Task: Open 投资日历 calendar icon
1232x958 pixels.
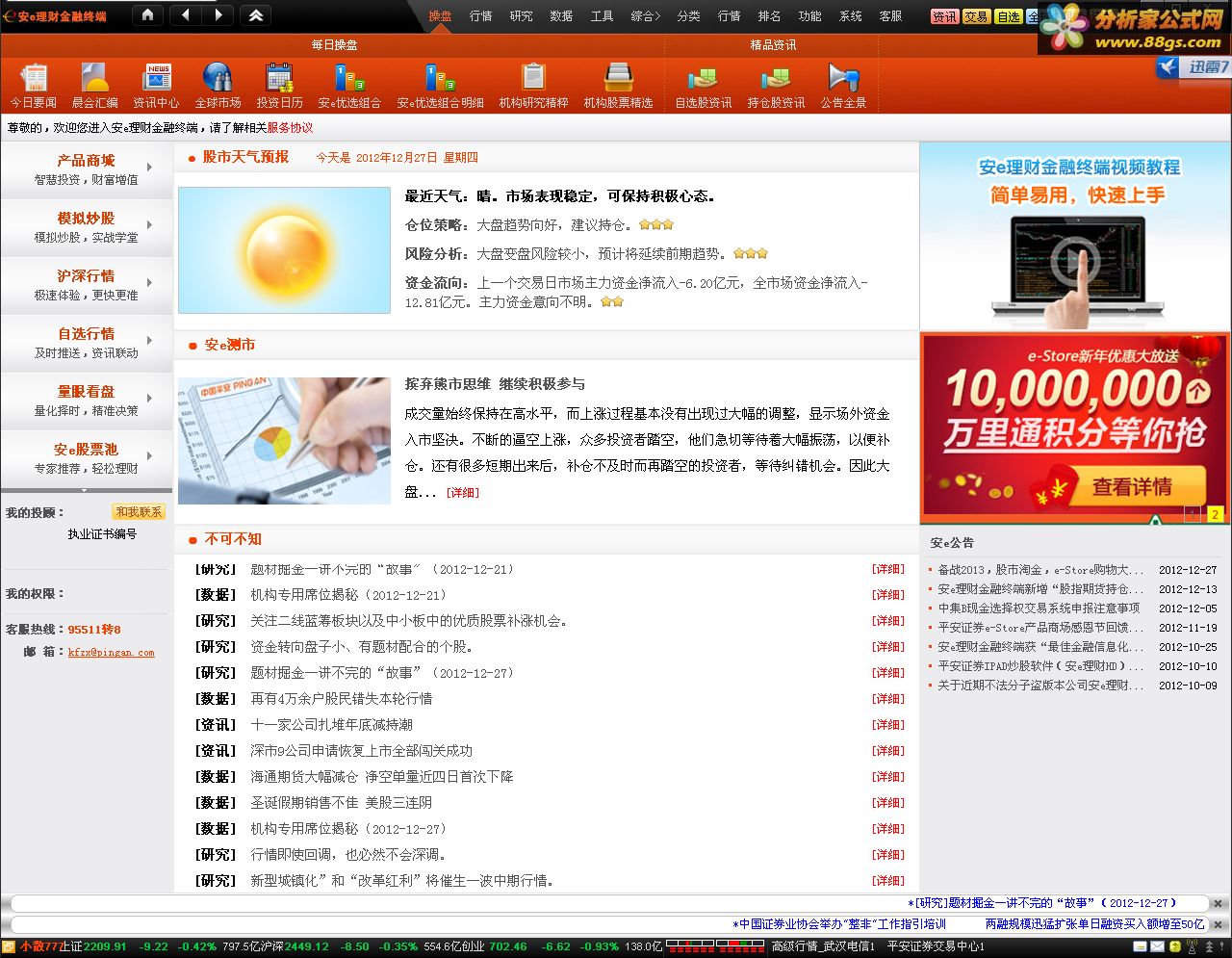Action: point(279,86)
